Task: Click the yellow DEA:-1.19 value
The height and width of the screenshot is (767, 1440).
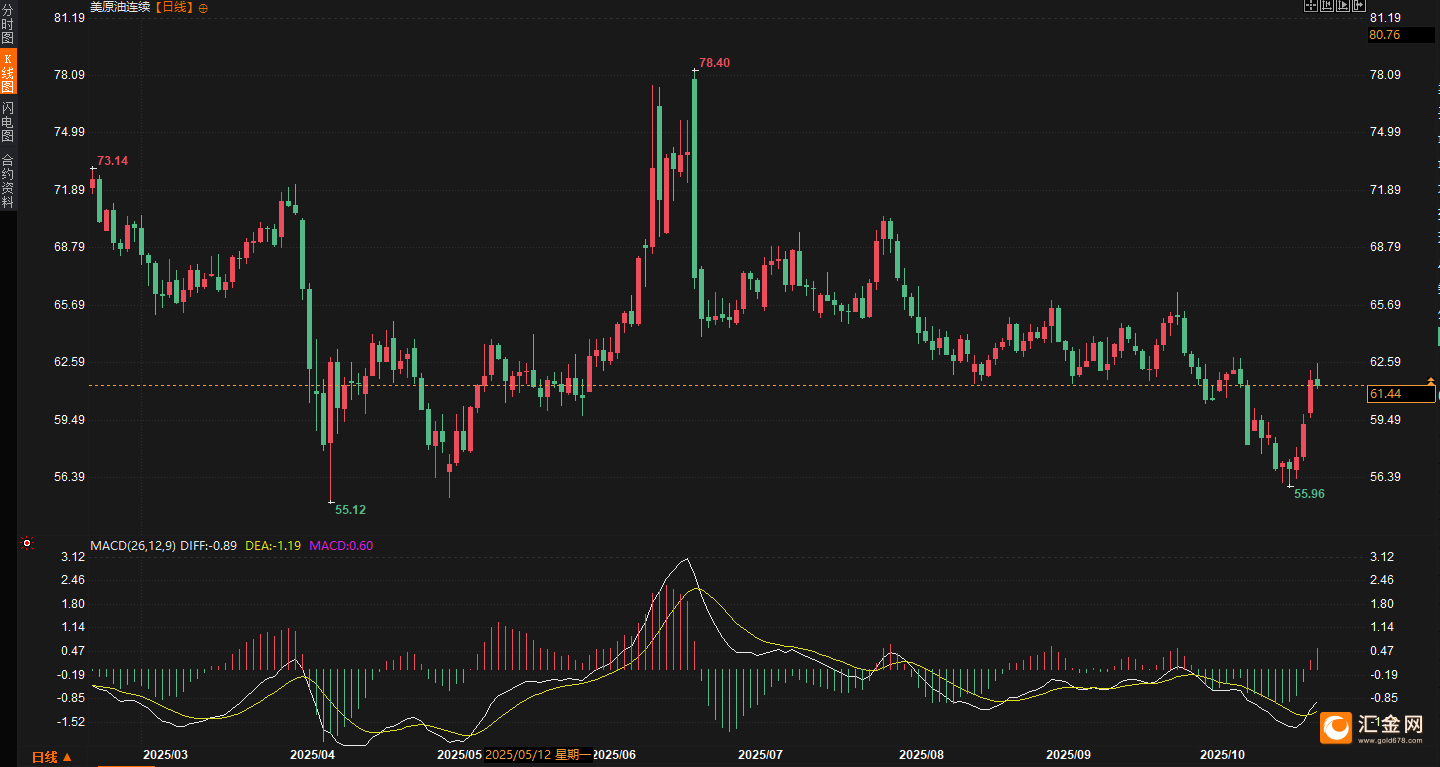Action: 274,545
